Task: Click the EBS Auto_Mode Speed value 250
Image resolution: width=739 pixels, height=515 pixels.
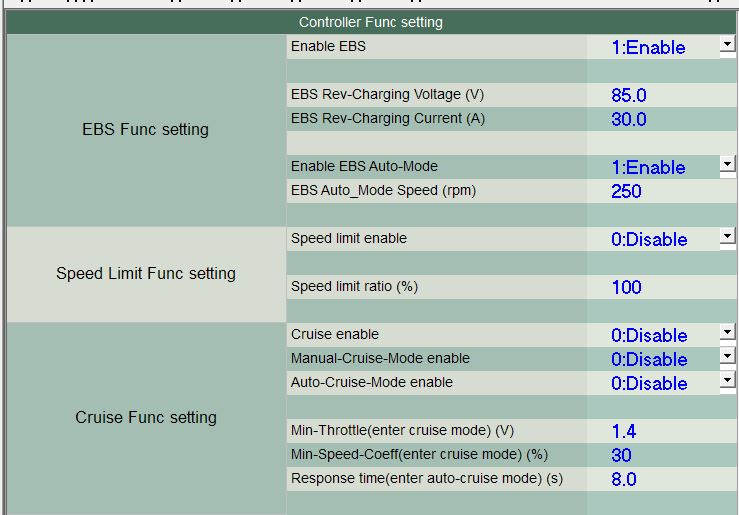Action: coord(626,191)
